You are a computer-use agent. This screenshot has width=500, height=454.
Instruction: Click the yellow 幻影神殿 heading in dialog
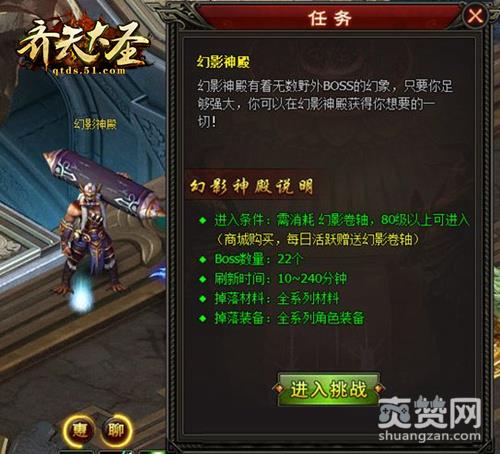[223, 62]
